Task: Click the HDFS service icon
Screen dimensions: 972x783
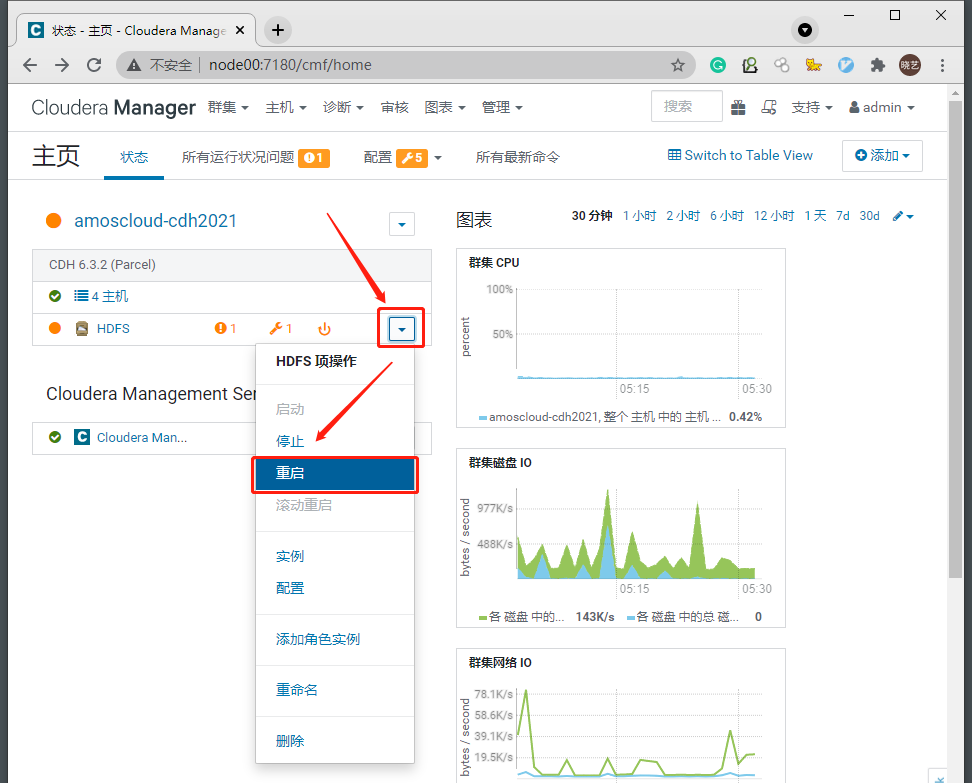Action: click(81, 329)
